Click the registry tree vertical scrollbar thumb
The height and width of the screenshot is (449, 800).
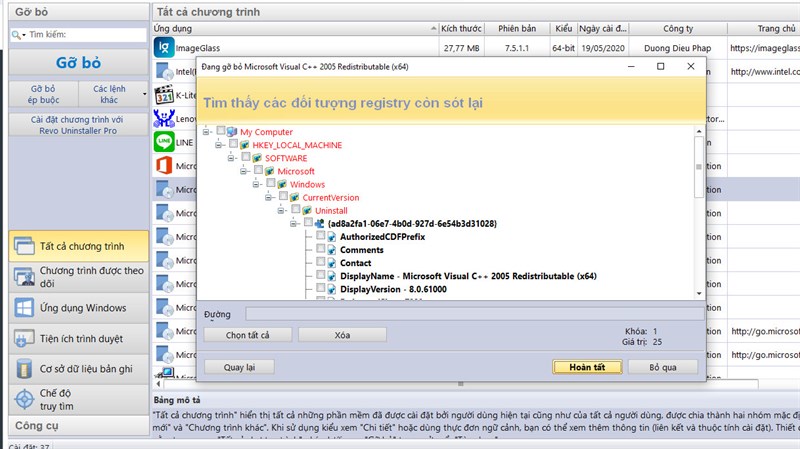pyautogui.click(x=698, y=166)
